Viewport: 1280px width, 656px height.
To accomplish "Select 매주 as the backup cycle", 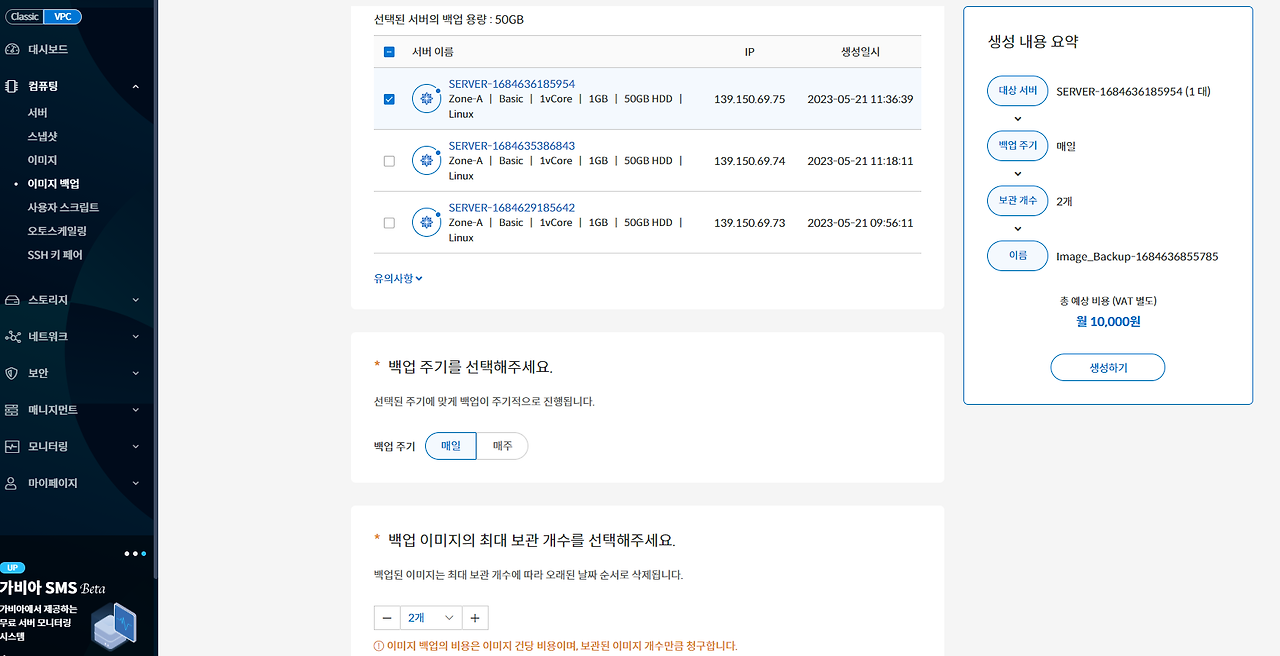I will point(502,446).
